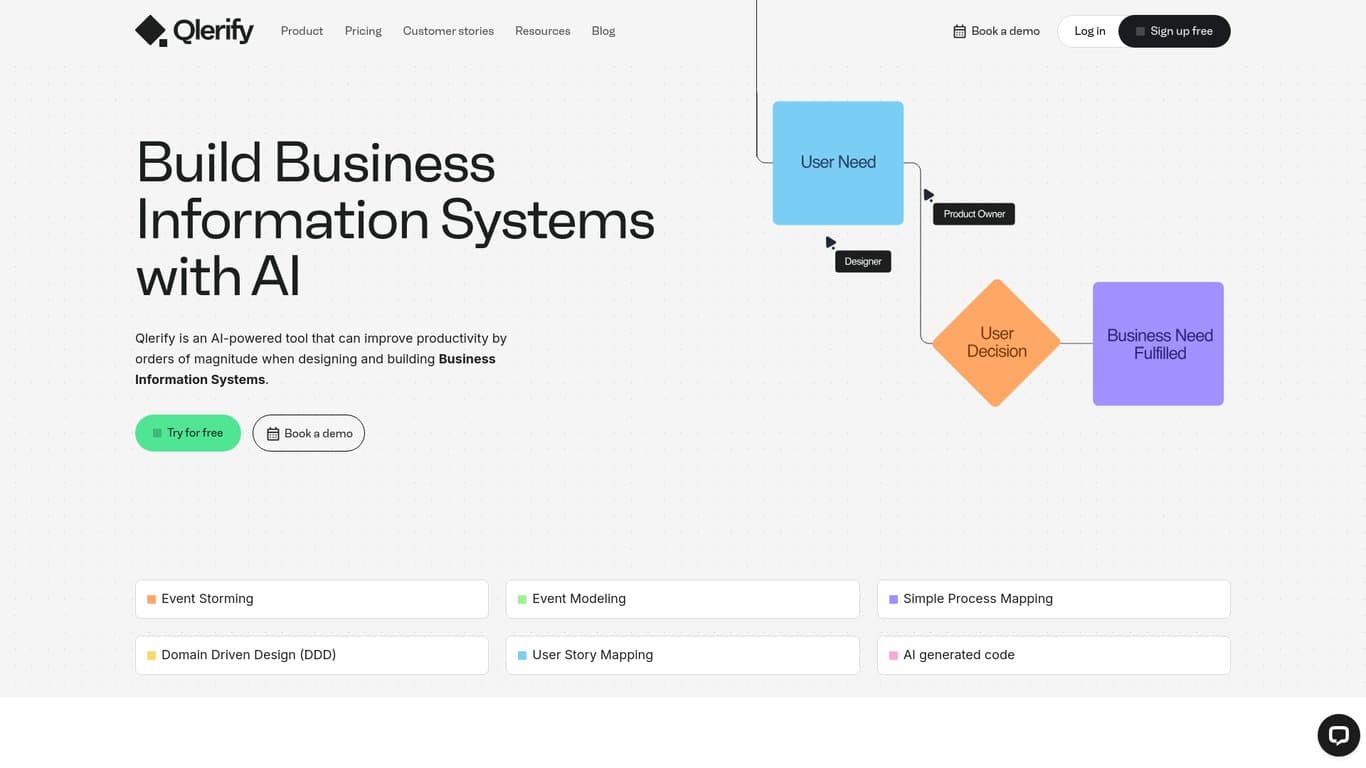The width and height of the screenshot is (1366, 768).
Task: Select the purple Business Need Fulfilled node
Action: tap(1158, 344)
